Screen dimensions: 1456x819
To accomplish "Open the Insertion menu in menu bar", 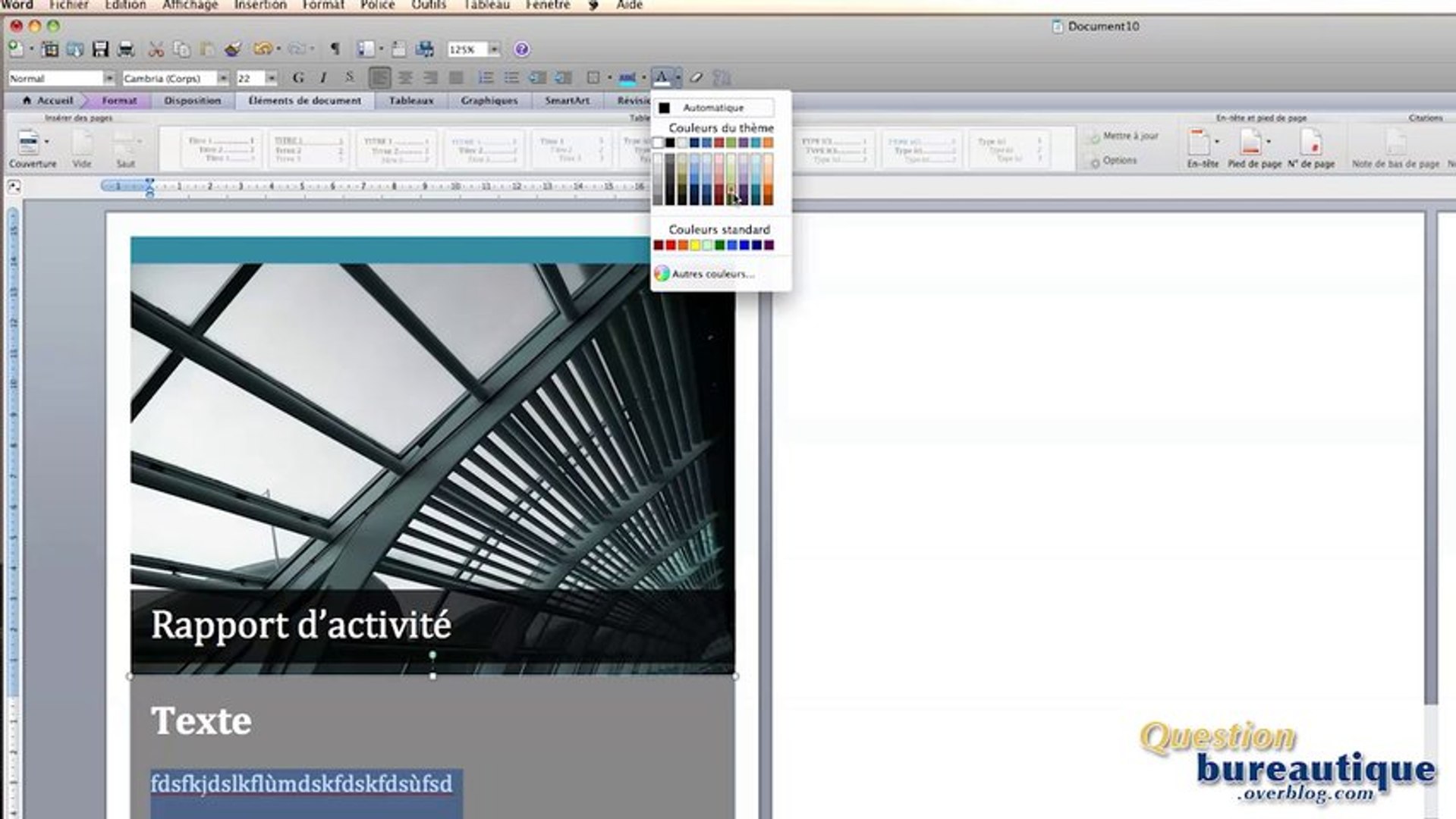I will click(260, 5).
